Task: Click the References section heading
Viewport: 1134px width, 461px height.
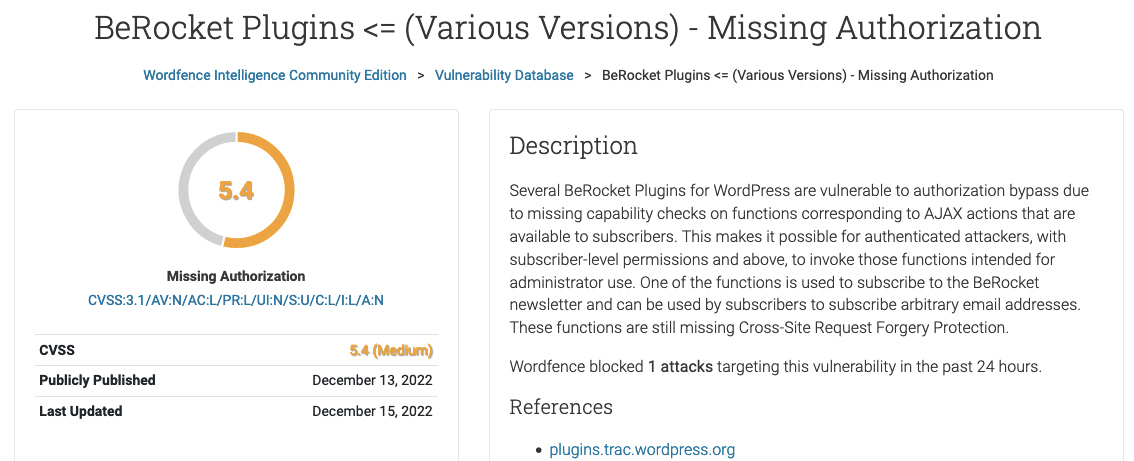Action: coord(560,407)
